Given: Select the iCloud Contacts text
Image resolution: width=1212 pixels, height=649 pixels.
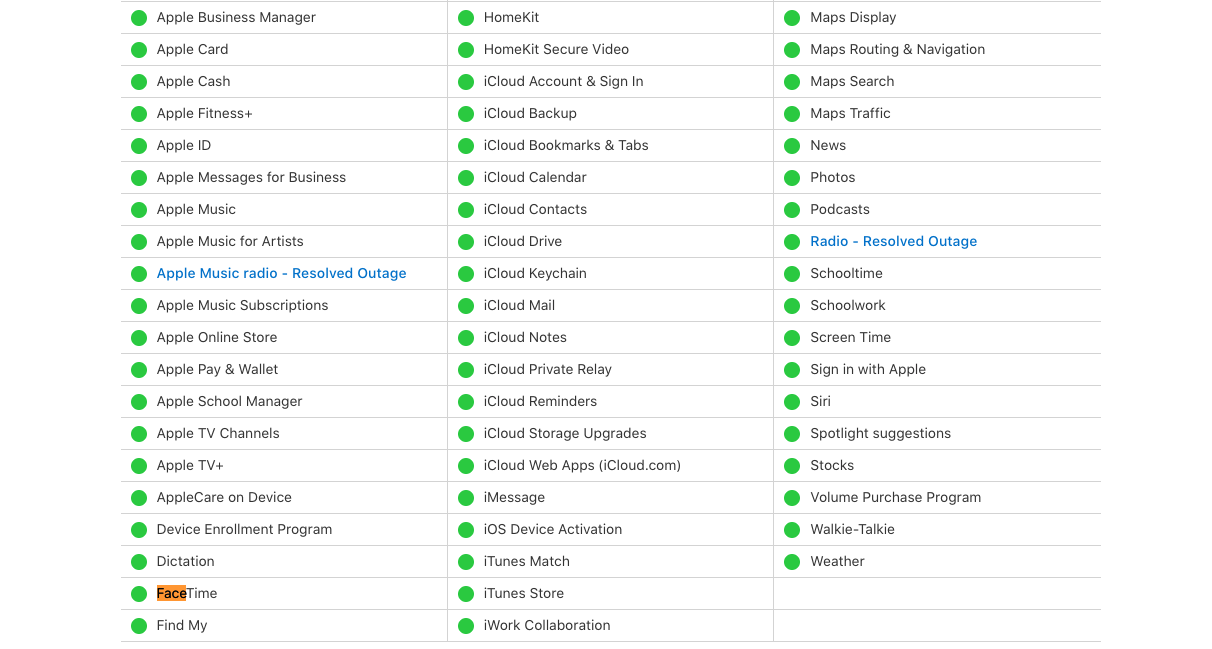Looking at the screenshot, I should 535,209.
